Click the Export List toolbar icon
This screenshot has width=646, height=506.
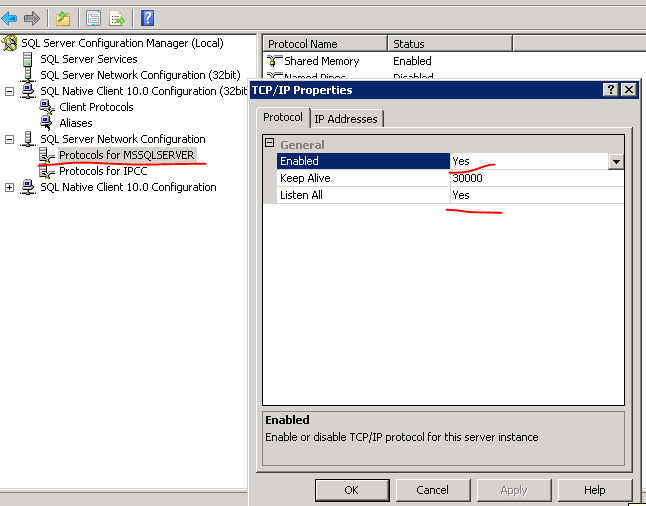(117, 18)
